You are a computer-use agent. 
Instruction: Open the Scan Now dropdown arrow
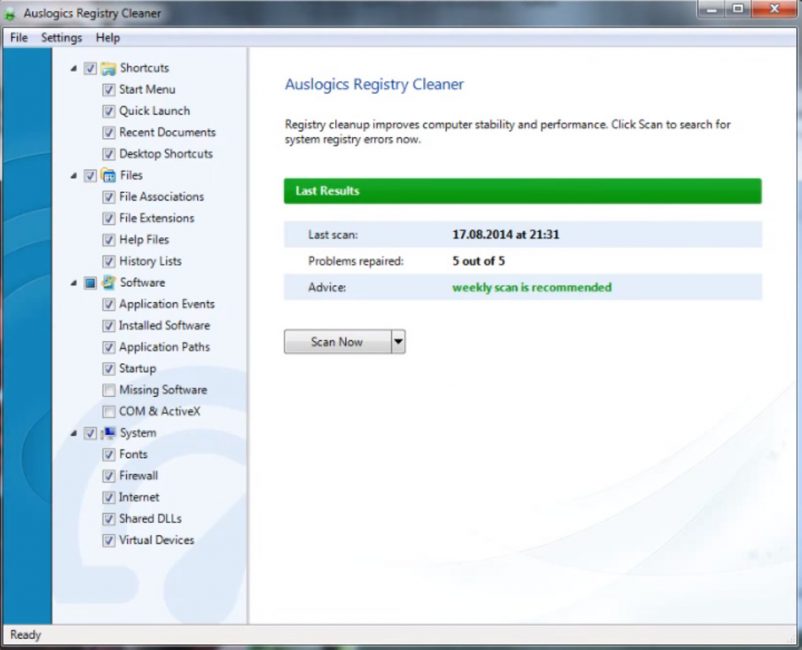click(398, 342)
